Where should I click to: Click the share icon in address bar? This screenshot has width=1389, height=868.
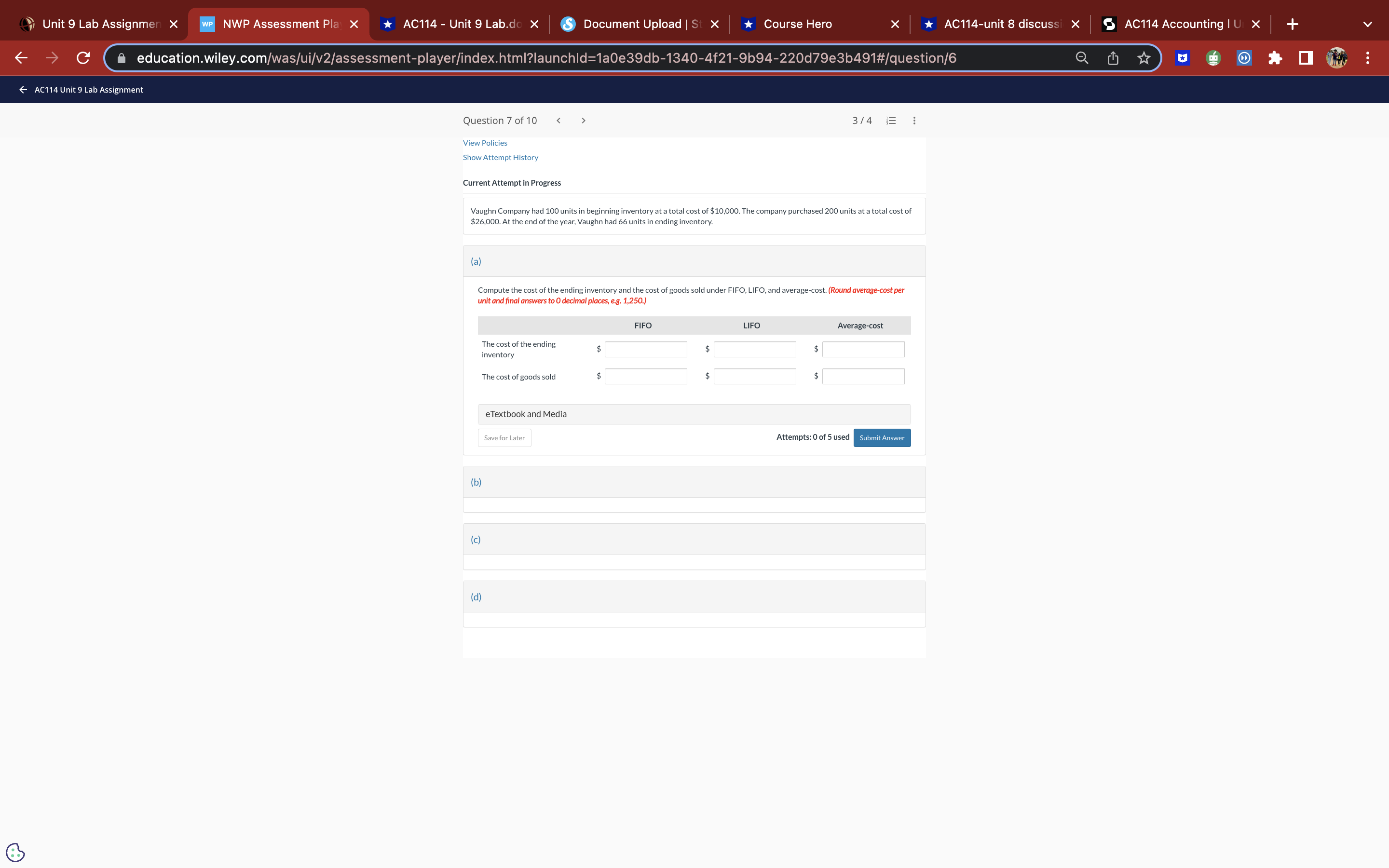click(x=1112, y=58)
